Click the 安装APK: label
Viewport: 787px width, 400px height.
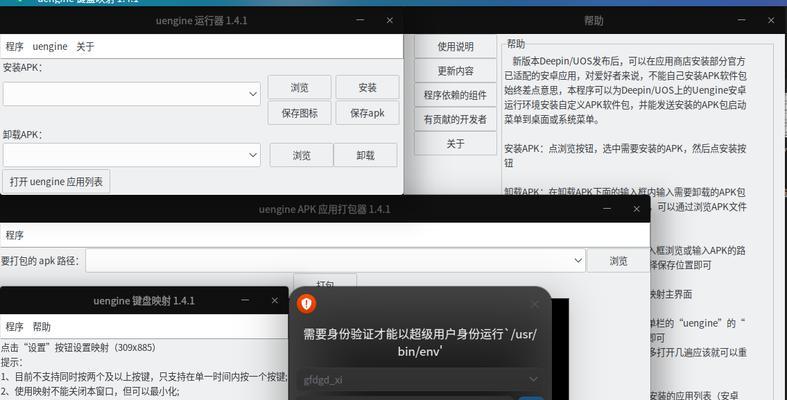23,67
